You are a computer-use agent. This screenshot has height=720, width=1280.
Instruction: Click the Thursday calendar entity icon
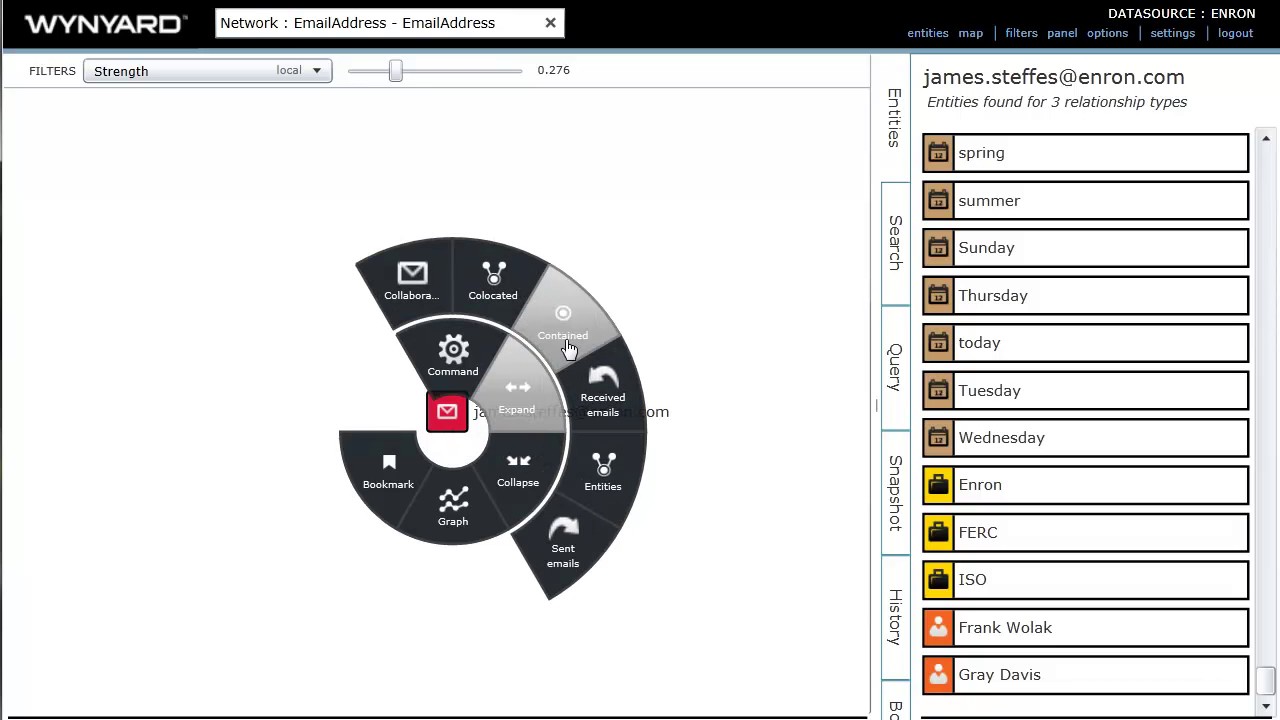938,296
